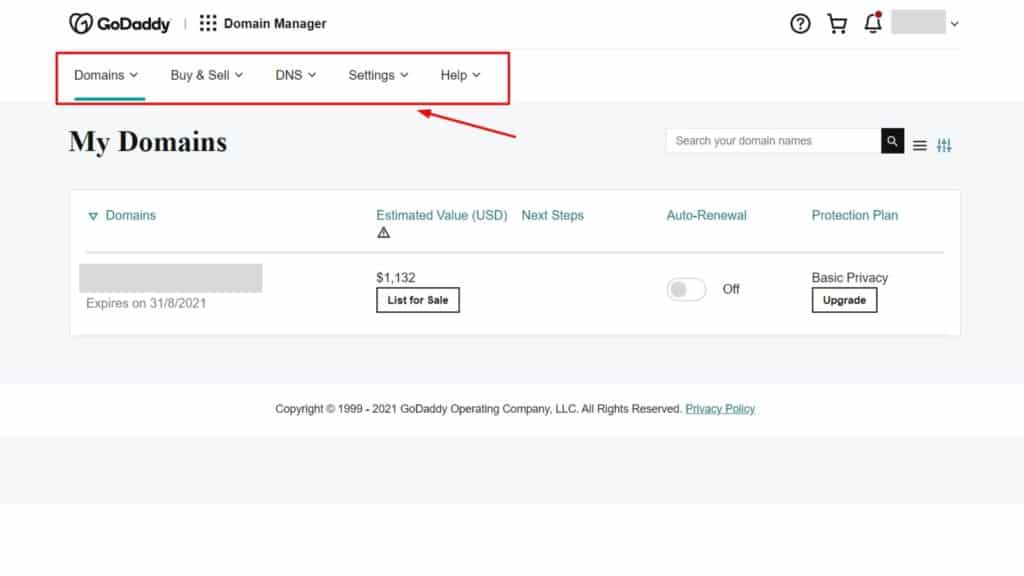Viewport: 1024px width, 576px height.
Task: Toggle Auto-Renewal switch on
Action: click(686, 289)
